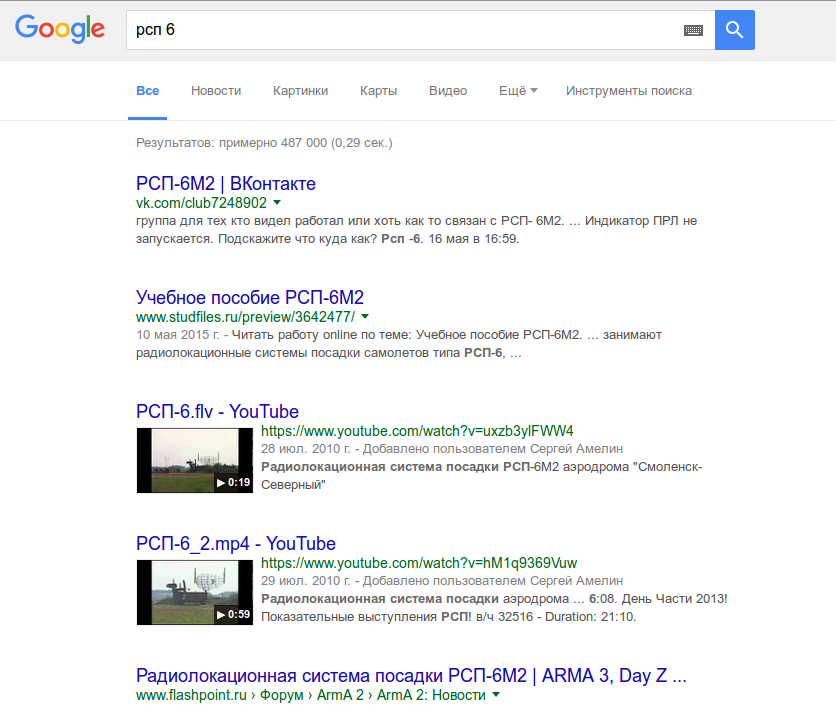Open the РСП-6_2.mp4 - YouTube result

[x=236, y=543]
